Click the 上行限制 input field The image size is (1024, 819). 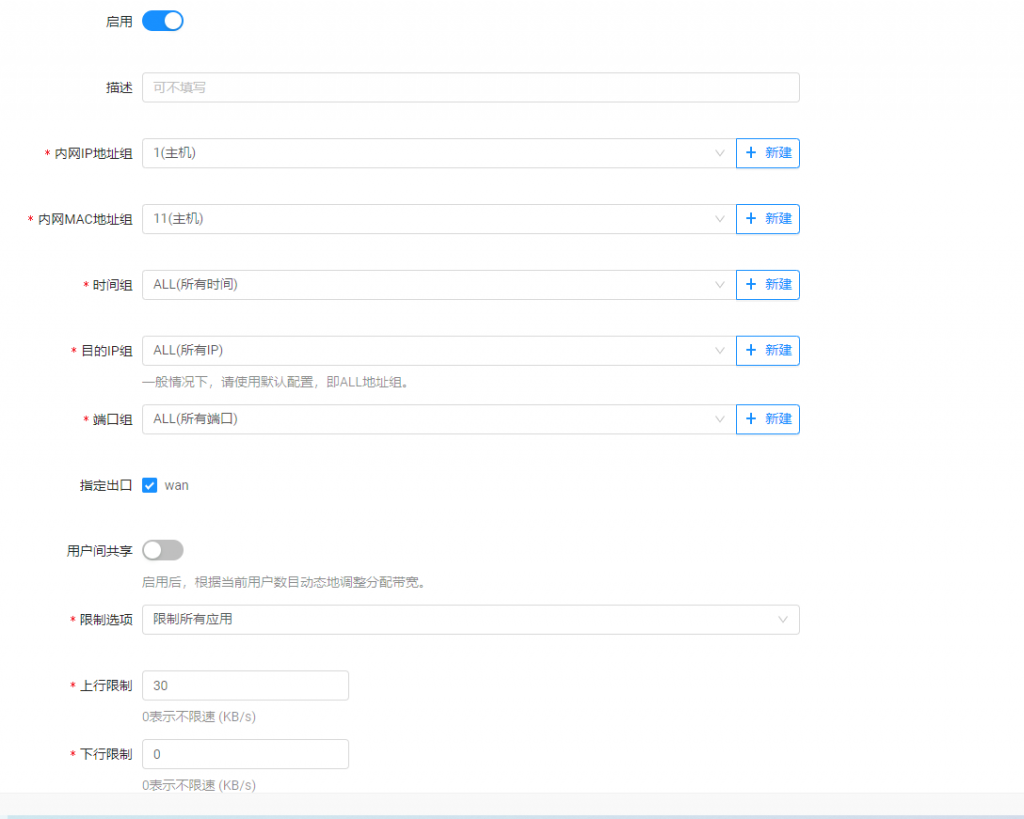click(x=246, y=686)
